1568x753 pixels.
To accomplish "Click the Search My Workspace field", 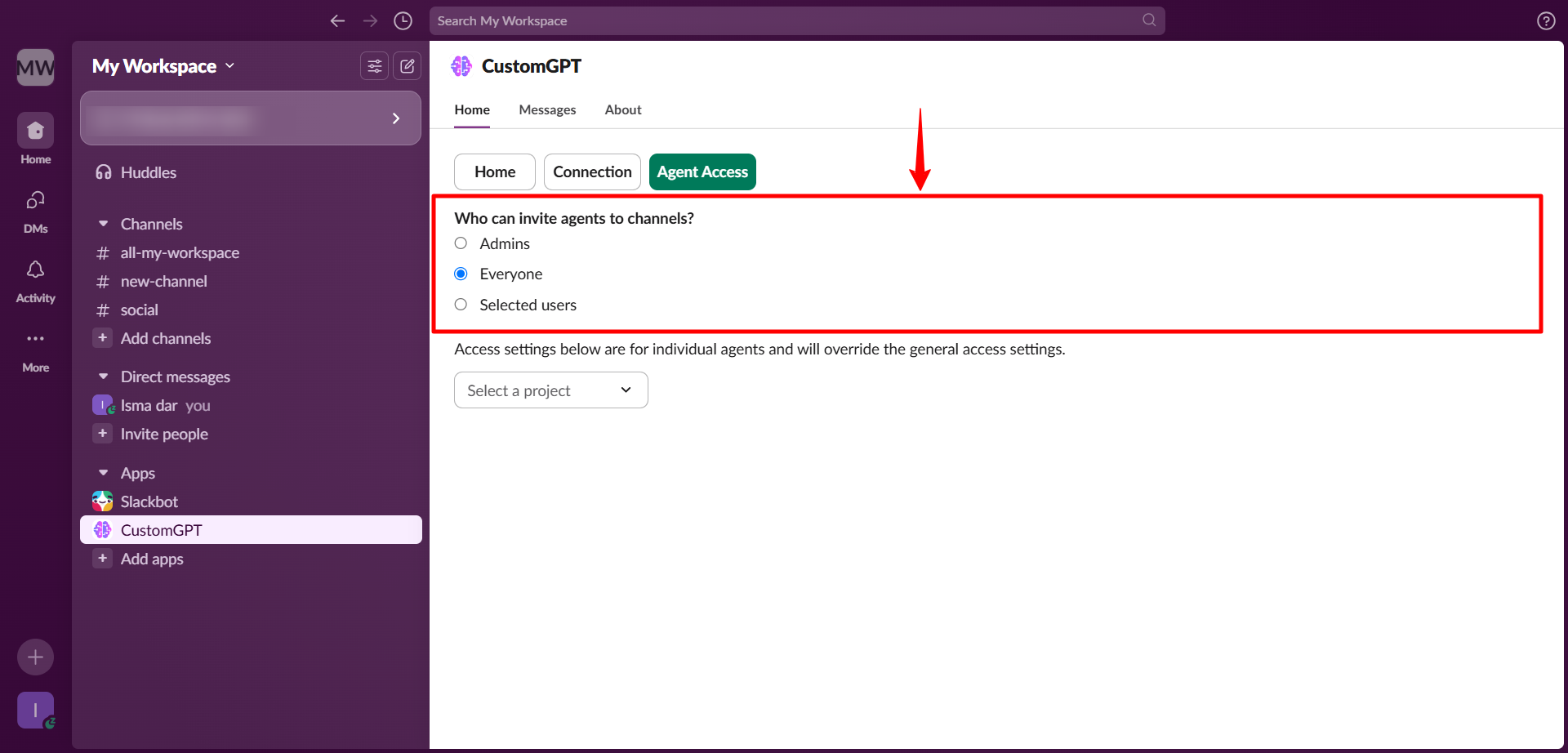I will click(797, 20).
